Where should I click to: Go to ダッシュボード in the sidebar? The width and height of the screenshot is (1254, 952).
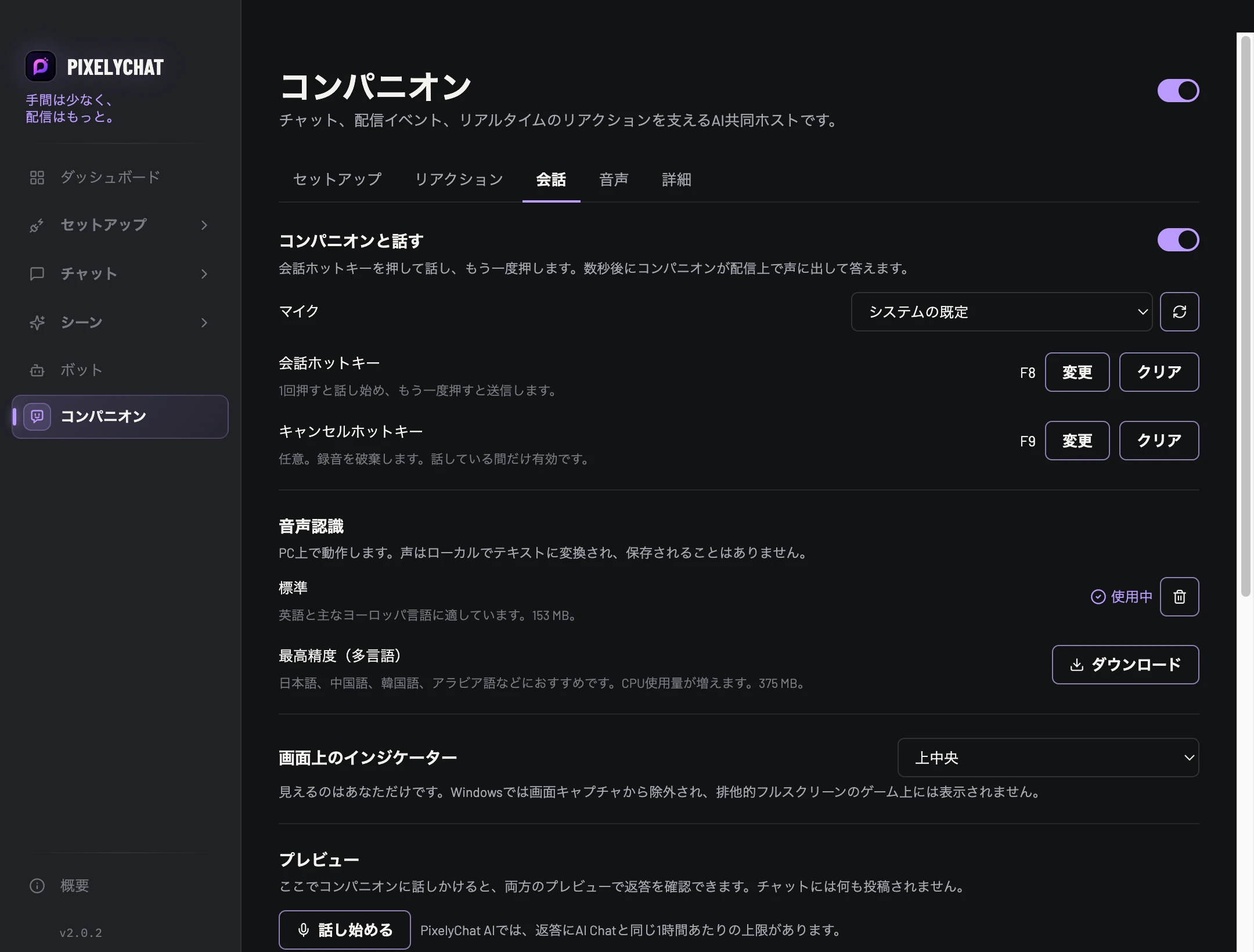pos(120,177)
